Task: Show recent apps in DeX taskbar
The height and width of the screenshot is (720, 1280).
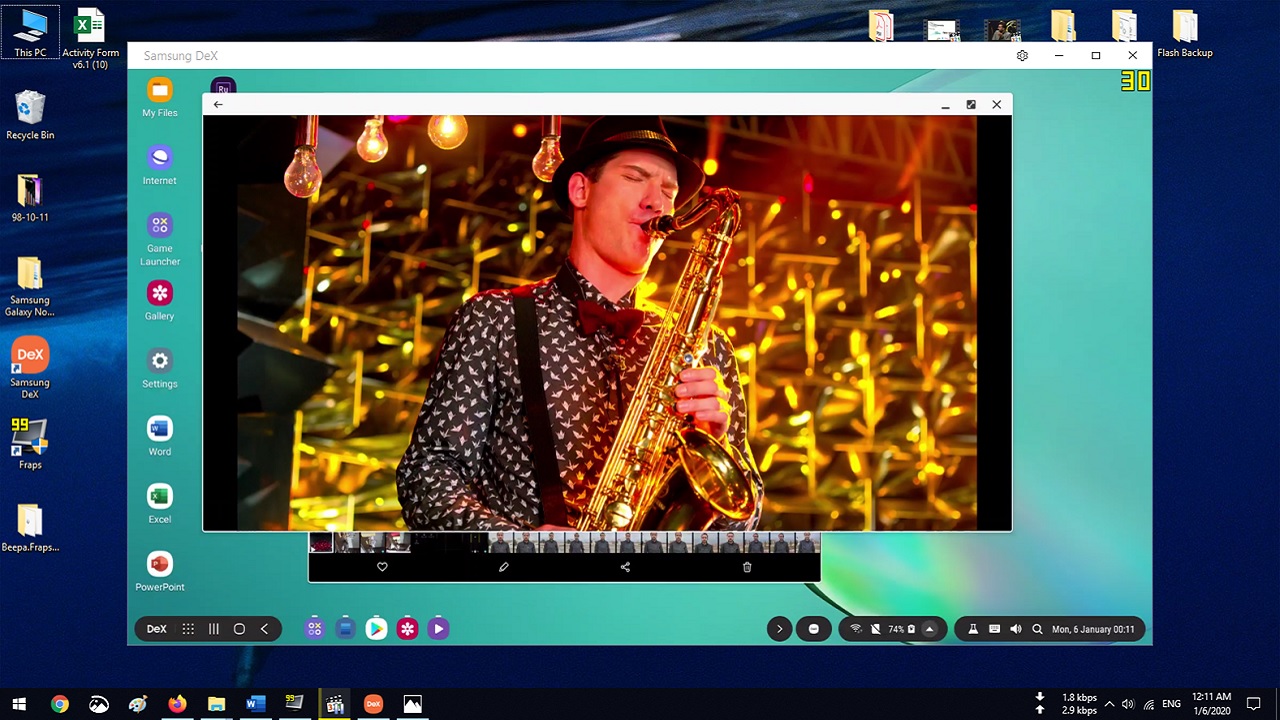Action: (214, 629)
